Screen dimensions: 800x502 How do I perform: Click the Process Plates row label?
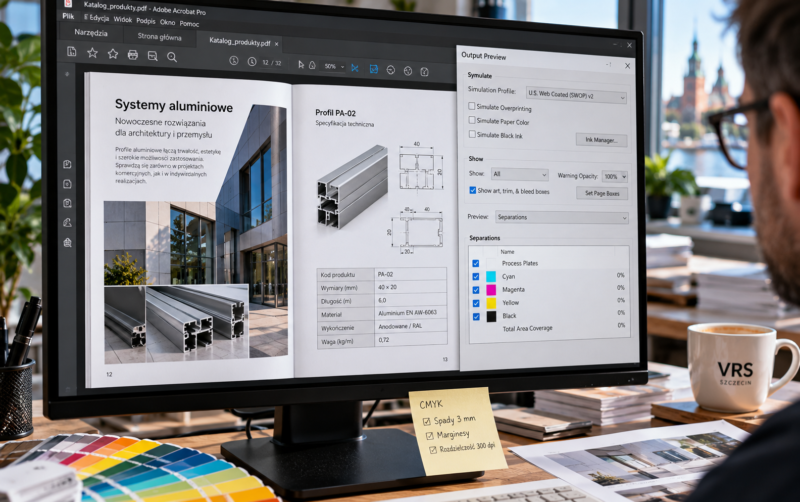tap(519, 263)
